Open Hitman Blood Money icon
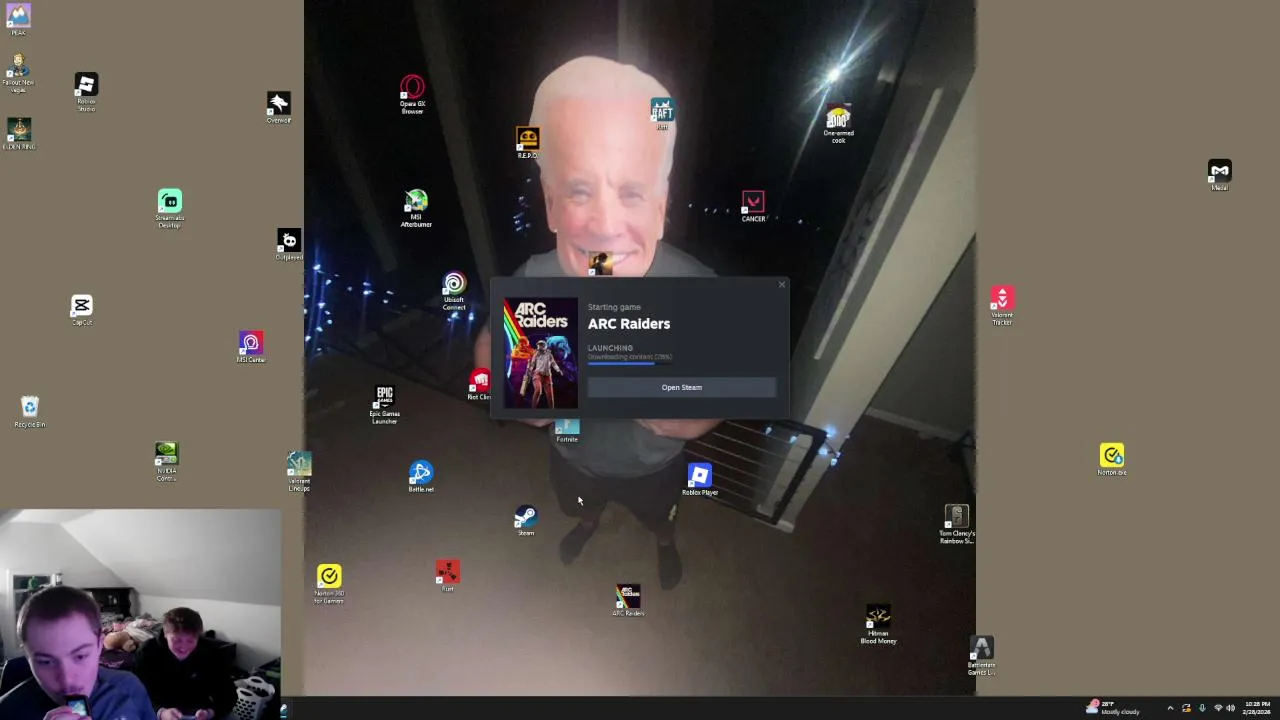 coord(878,624)
